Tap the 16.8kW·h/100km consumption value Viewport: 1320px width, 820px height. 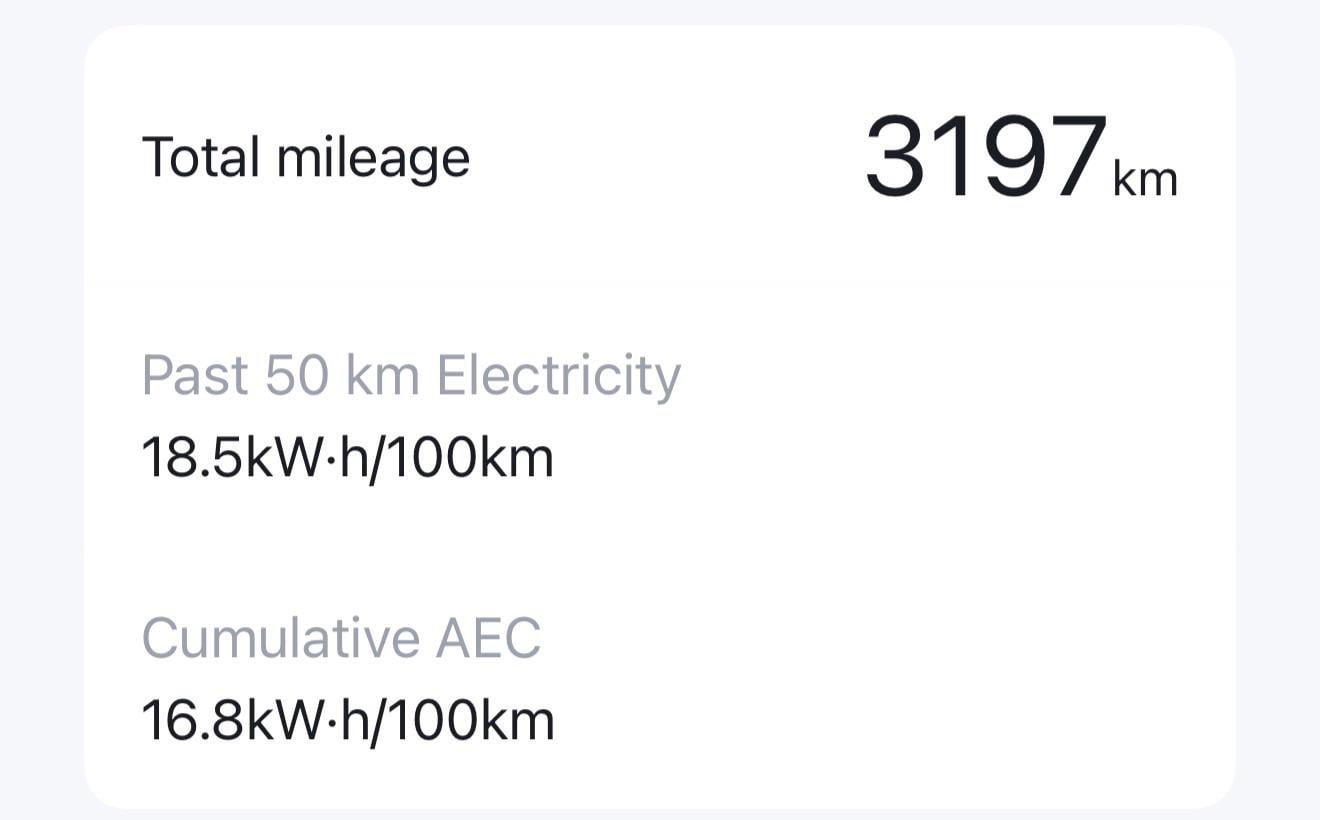click(x=347, y=720)
